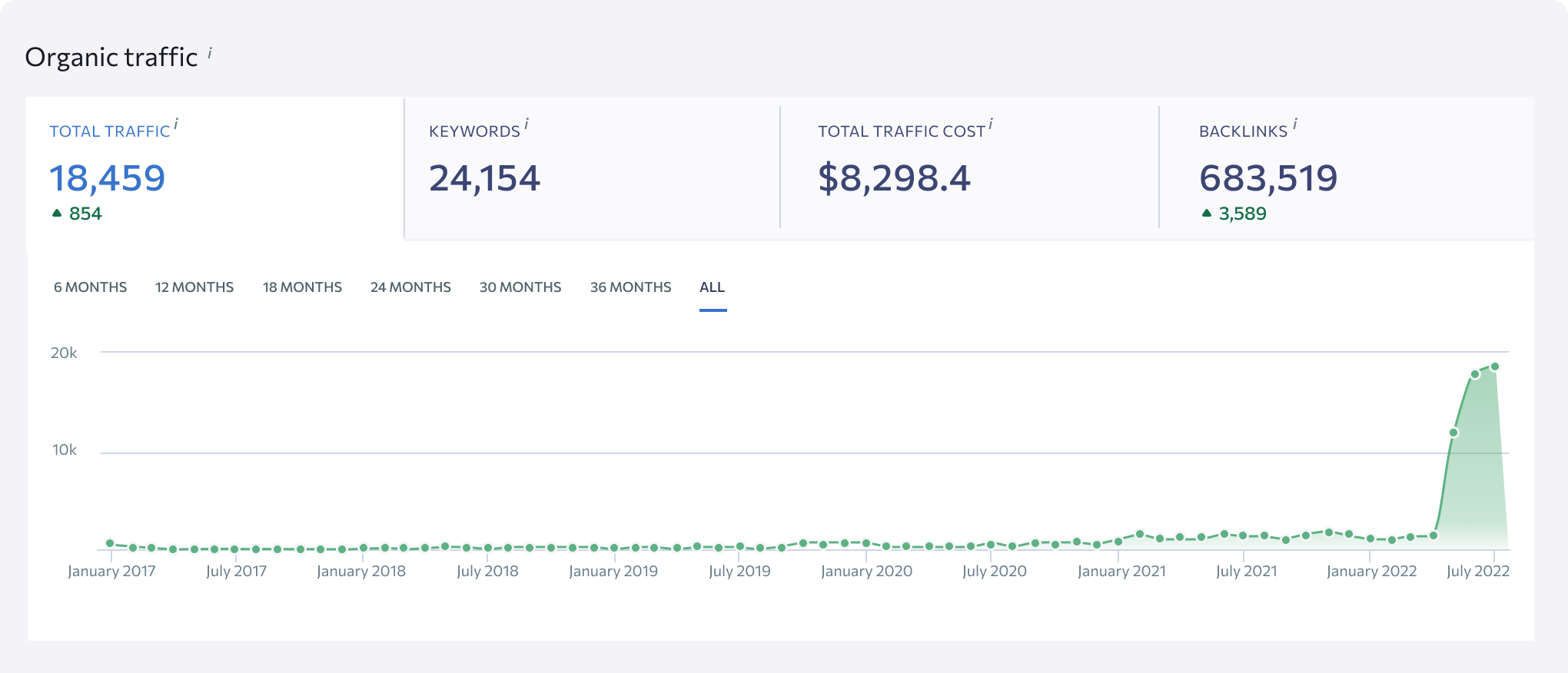Click the 24,154 keywords value

[485, 178]
